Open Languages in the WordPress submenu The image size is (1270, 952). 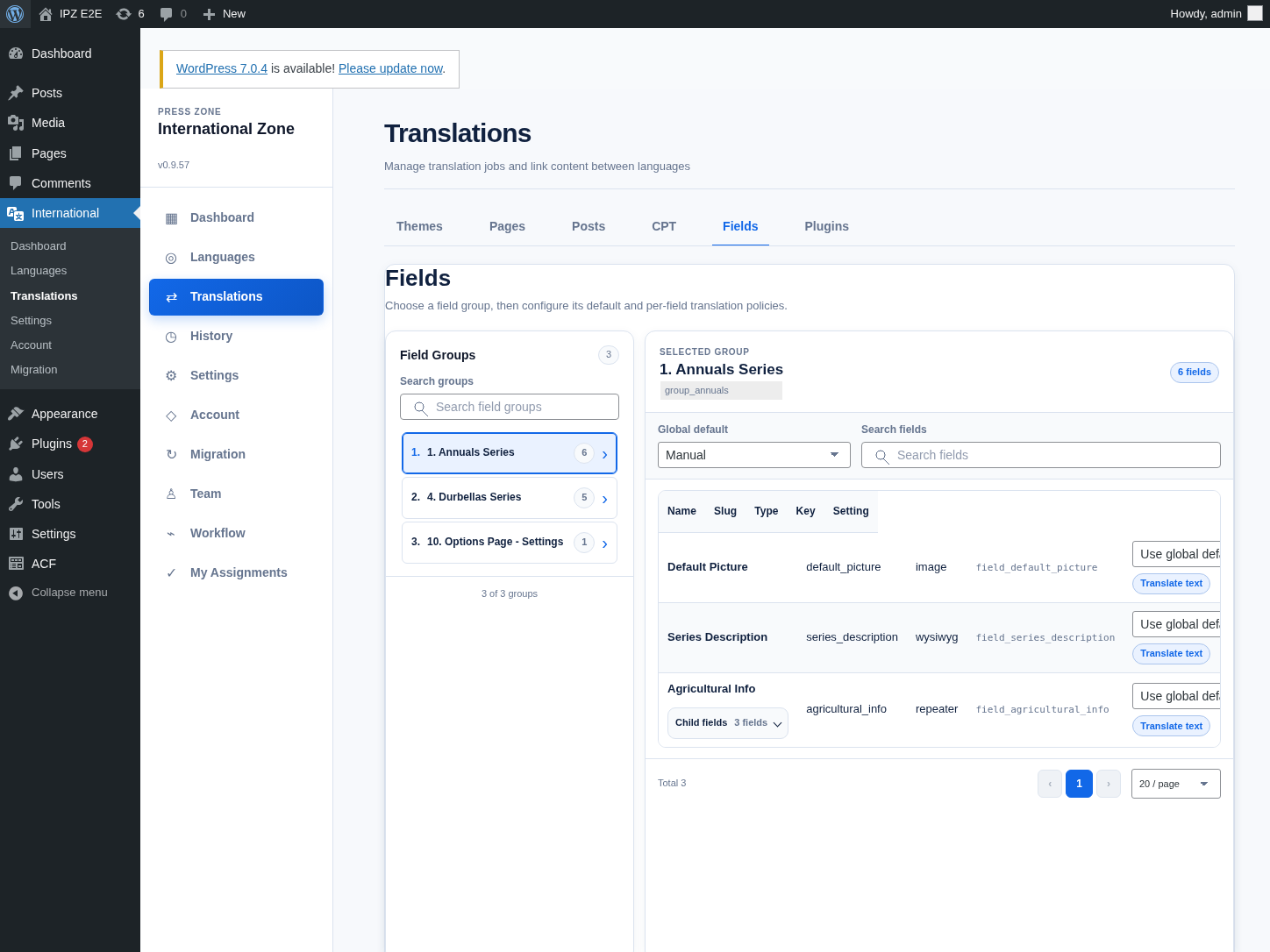coord(39,271)
